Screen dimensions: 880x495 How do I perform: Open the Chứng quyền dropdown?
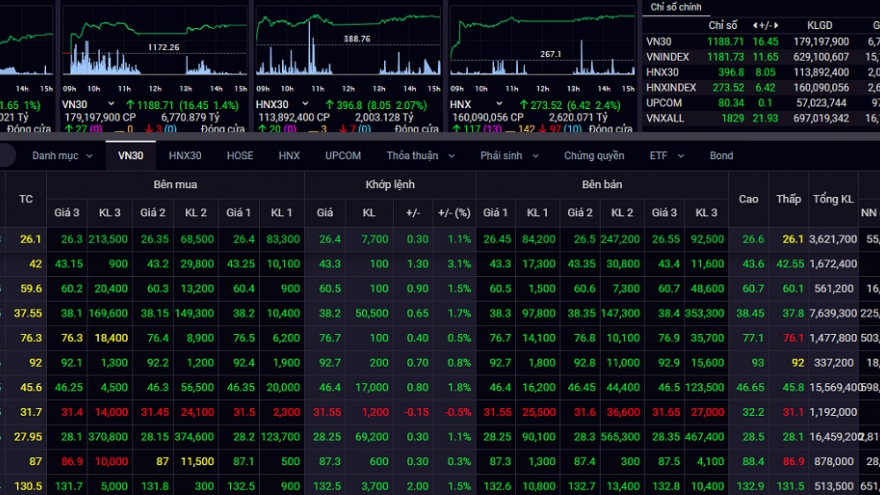pyautogui.click(x=594, y=156)
